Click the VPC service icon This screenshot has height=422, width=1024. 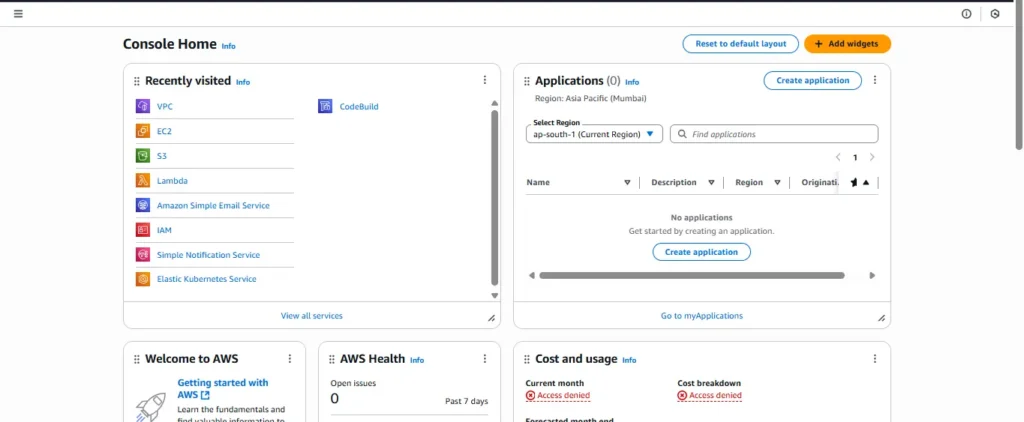coord(143,106)
